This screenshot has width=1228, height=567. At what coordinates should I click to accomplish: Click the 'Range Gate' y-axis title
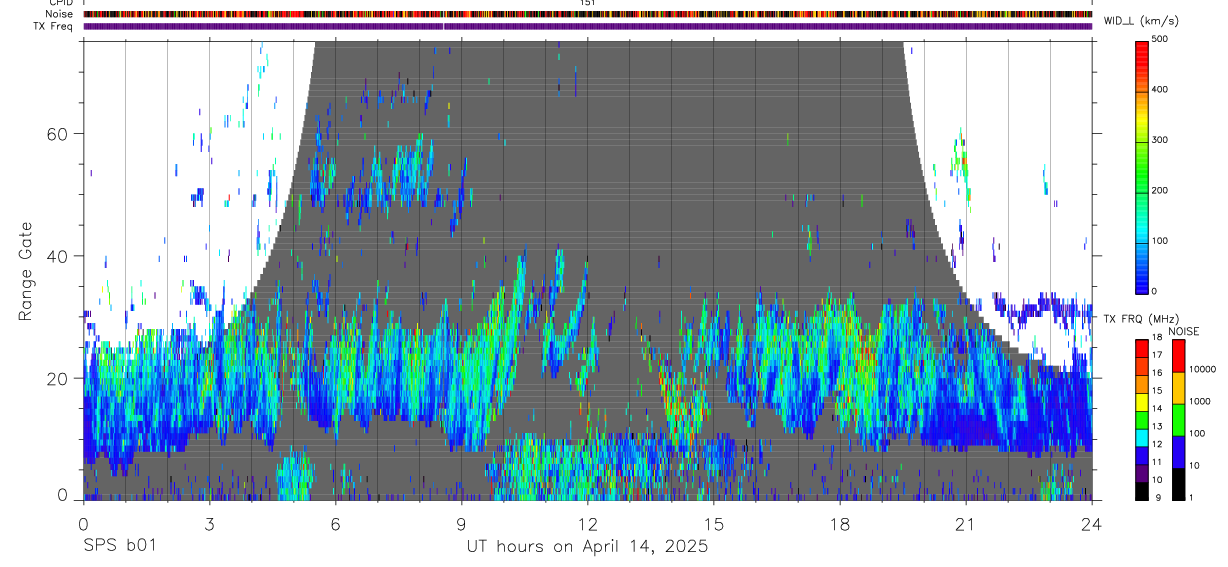point(26,272)
